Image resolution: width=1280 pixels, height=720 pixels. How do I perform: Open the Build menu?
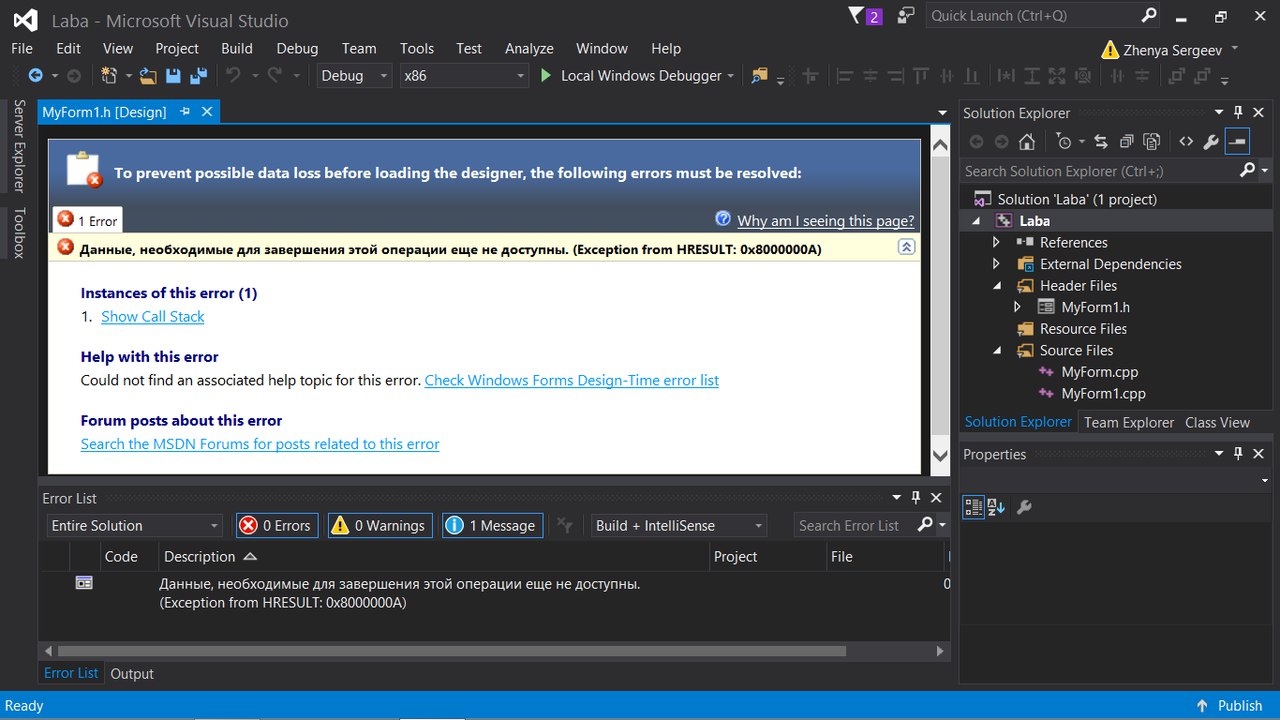coord(237,48)
